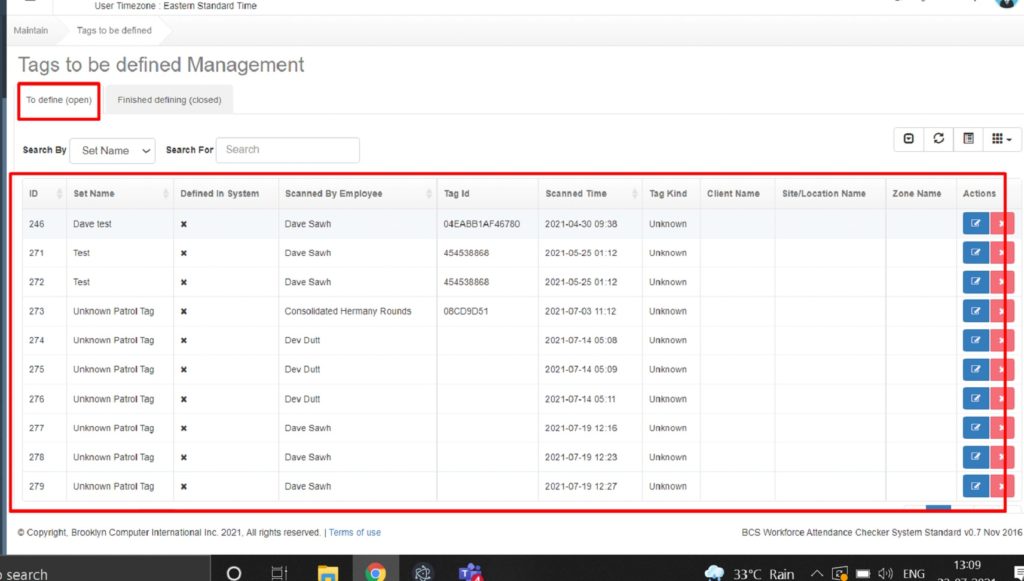Click the refresh table icon

point(938,139)
